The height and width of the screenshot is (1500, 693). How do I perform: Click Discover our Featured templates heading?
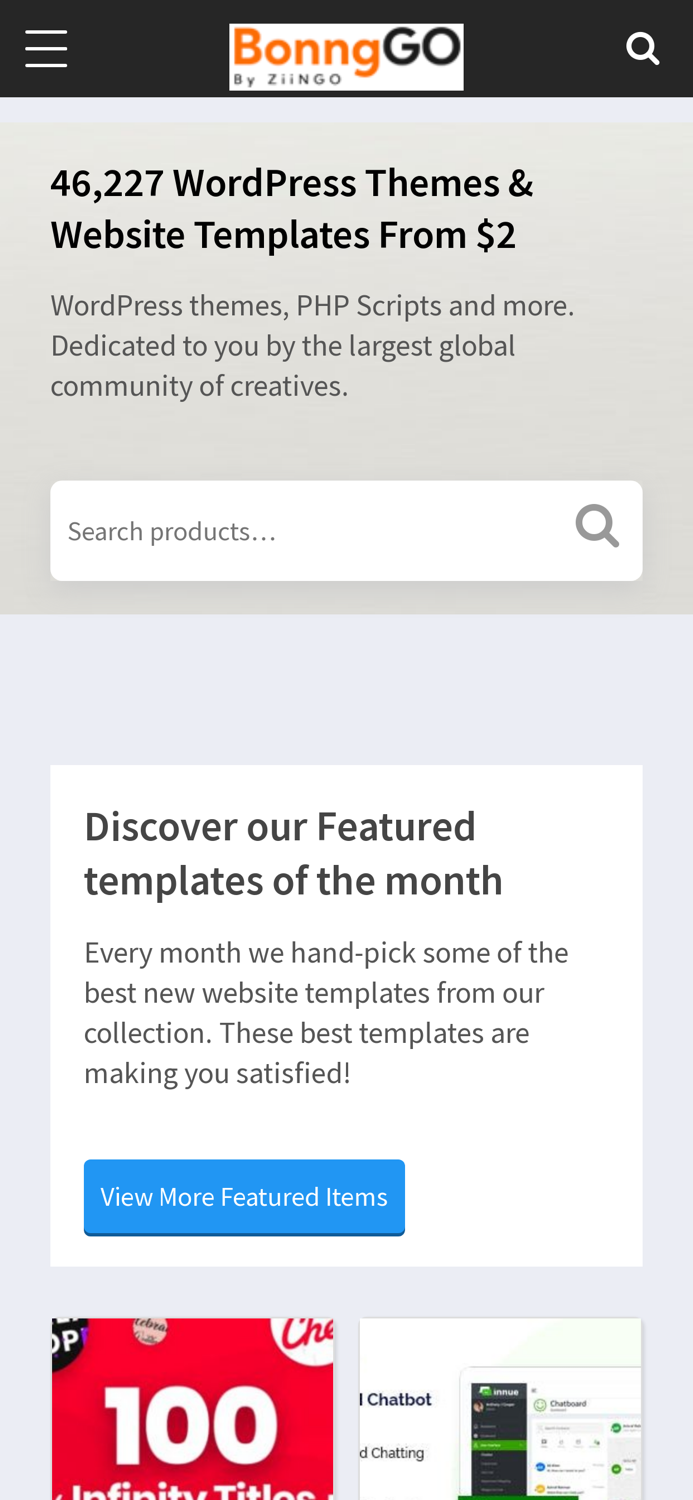pyautogui.click(x=293, y=853)
